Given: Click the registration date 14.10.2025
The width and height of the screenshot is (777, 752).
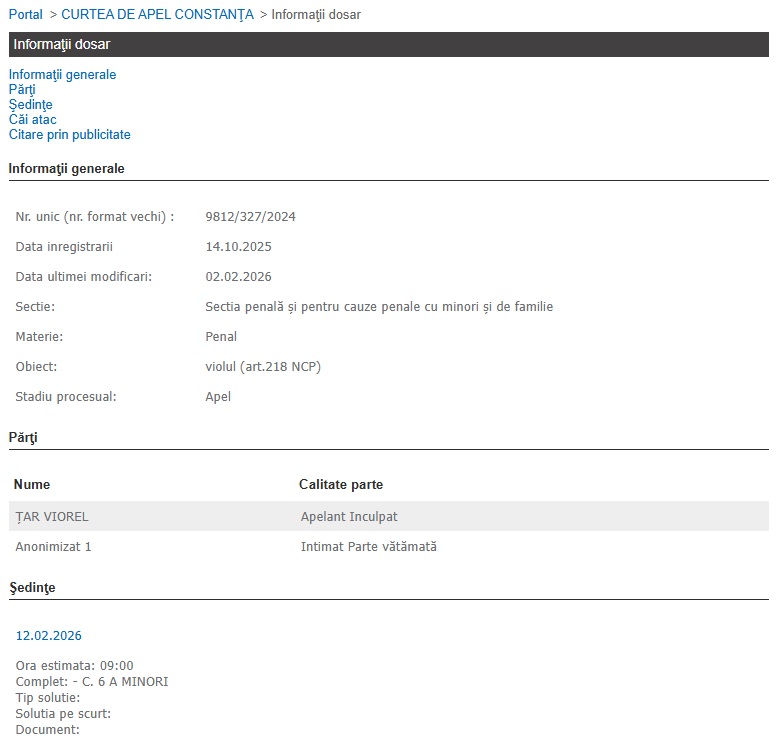Looking at the screenshot, I should (238, 247).
